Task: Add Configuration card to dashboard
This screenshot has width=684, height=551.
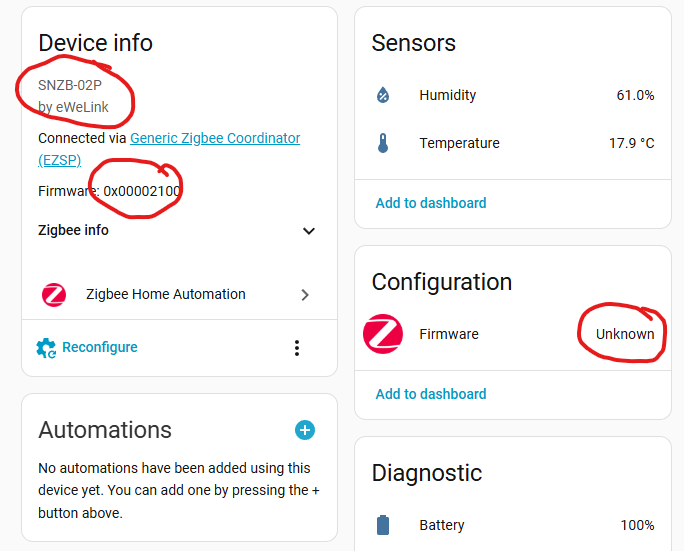Action: [x=431, y=394]
